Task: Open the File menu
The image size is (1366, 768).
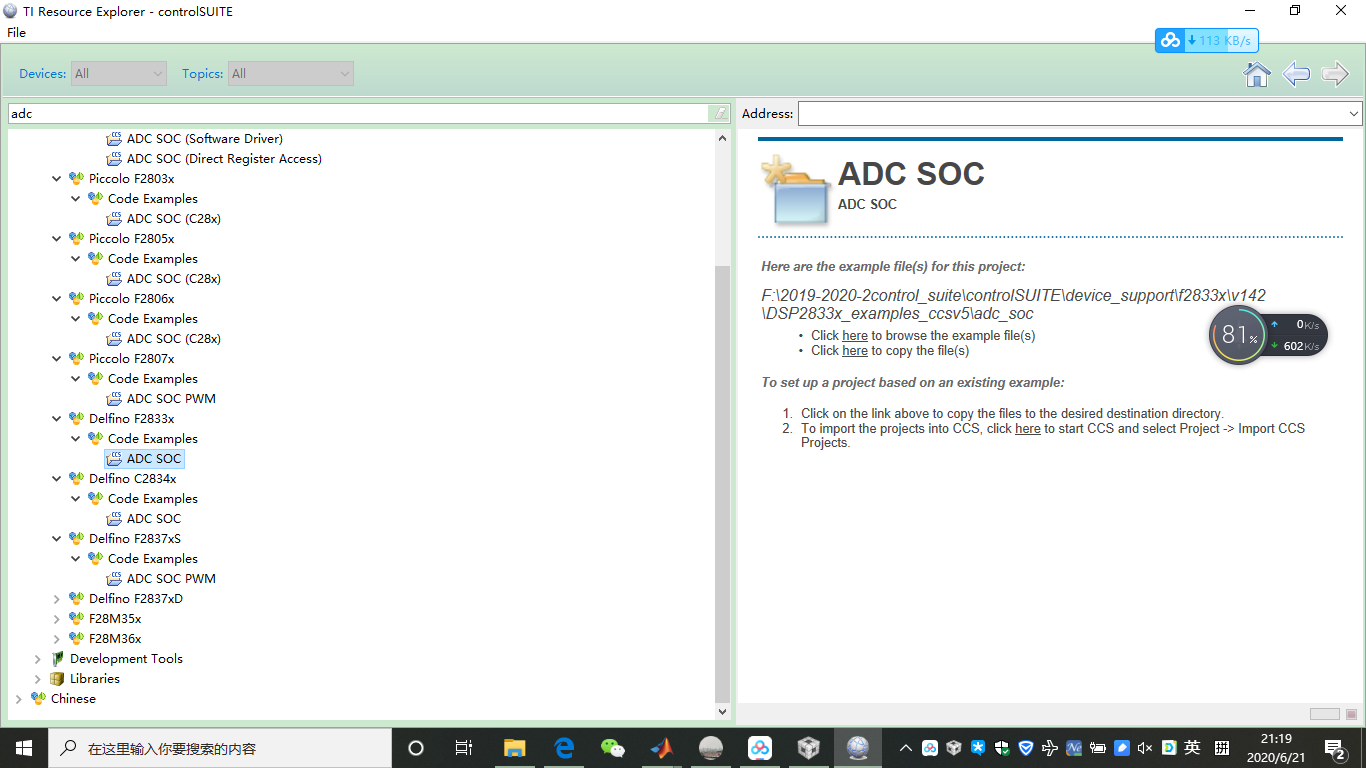Action: [x=16, y=32]
